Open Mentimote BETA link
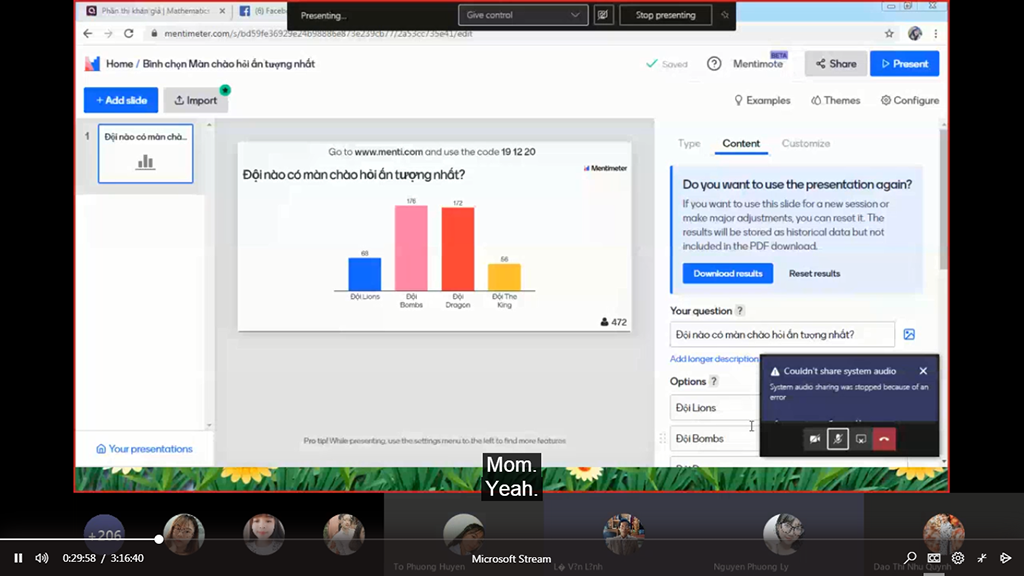Screen dimensions: 1024x576 [760, 63]
